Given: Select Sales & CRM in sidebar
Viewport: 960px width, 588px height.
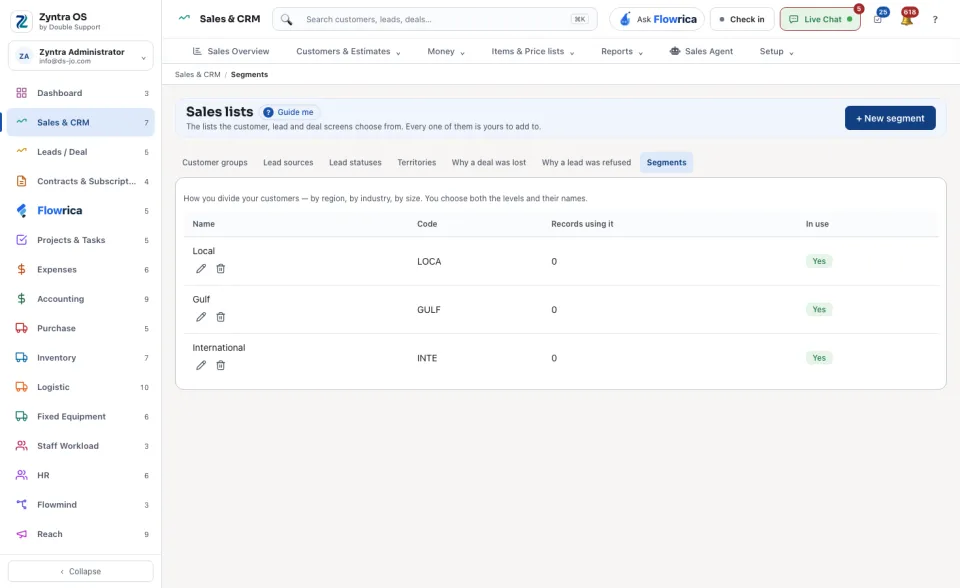Looking at the screenshot, I should (x=81, y=122).
